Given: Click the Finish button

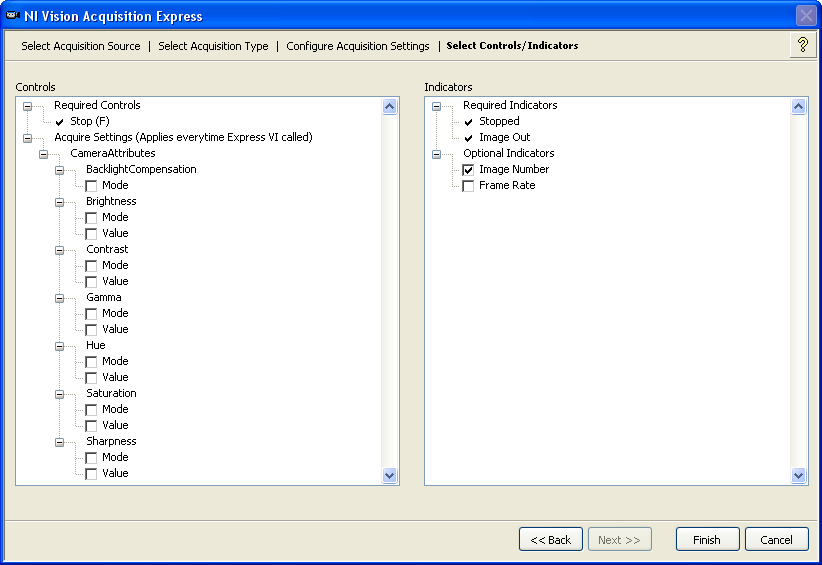Looking at the screenshot, I should click(707, 540).
